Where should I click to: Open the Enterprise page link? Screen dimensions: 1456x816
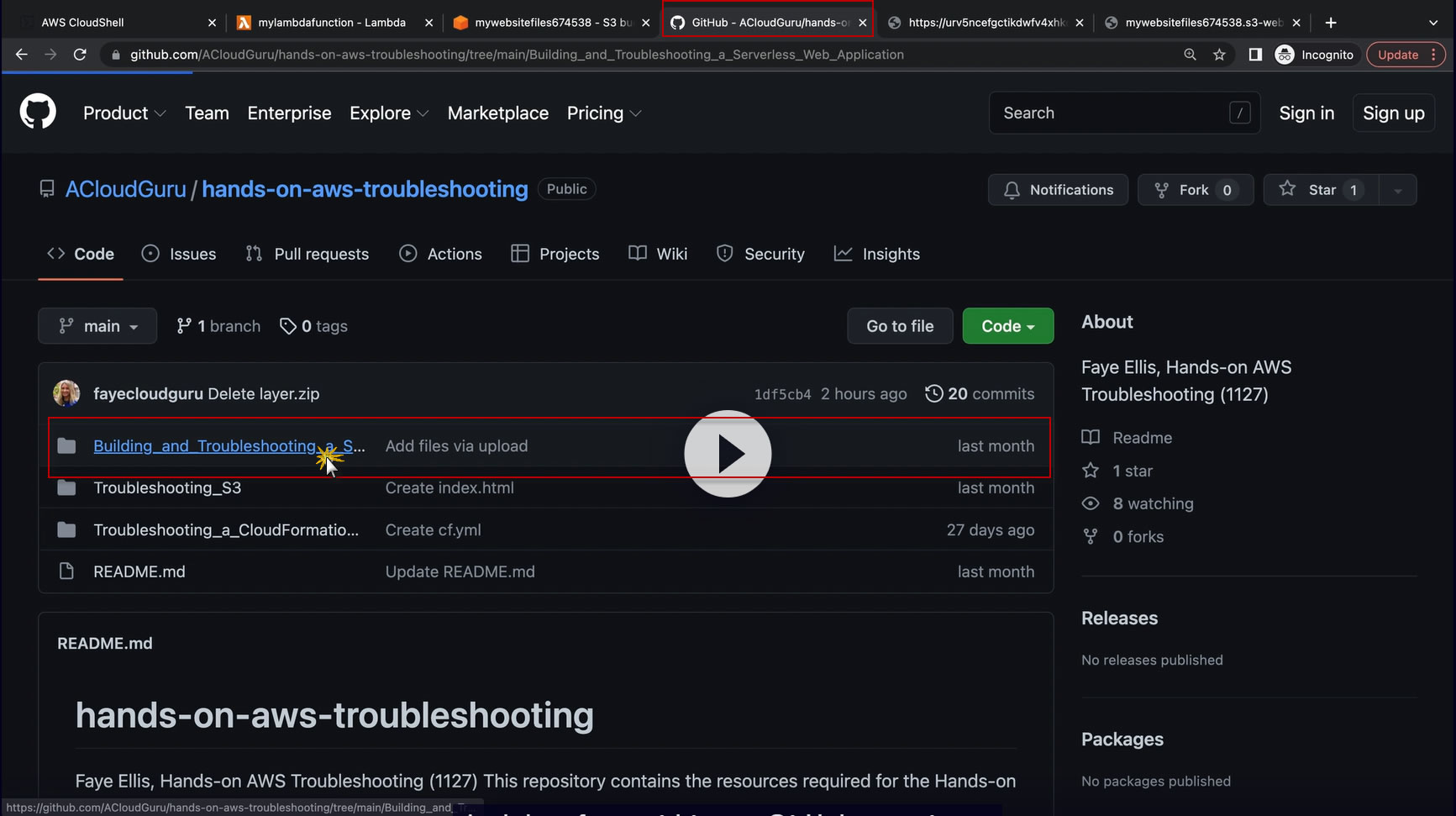pos(289,113)
